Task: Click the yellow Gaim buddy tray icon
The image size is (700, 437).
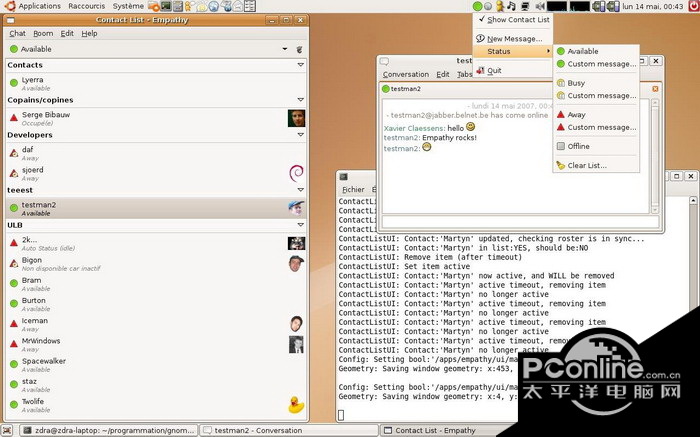Action: pyautogui.click(x=500, y=6)
